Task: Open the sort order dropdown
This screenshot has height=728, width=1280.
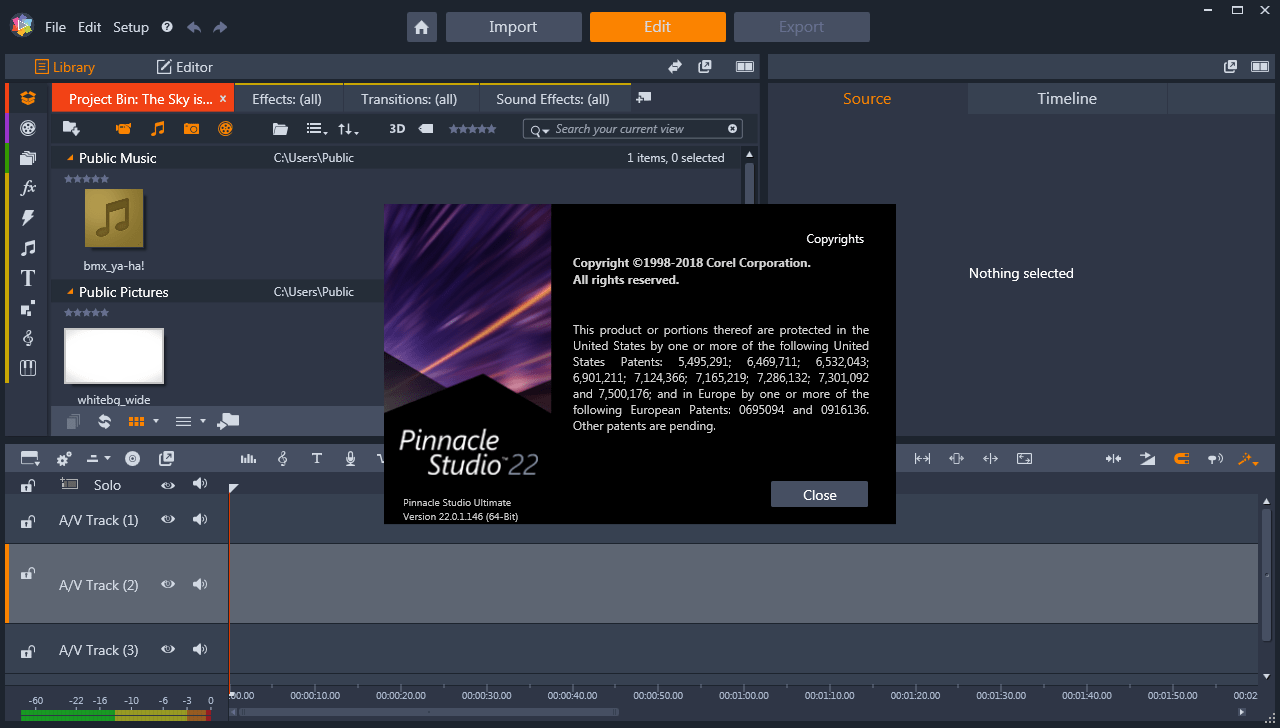Action: [x=348, y=129]
